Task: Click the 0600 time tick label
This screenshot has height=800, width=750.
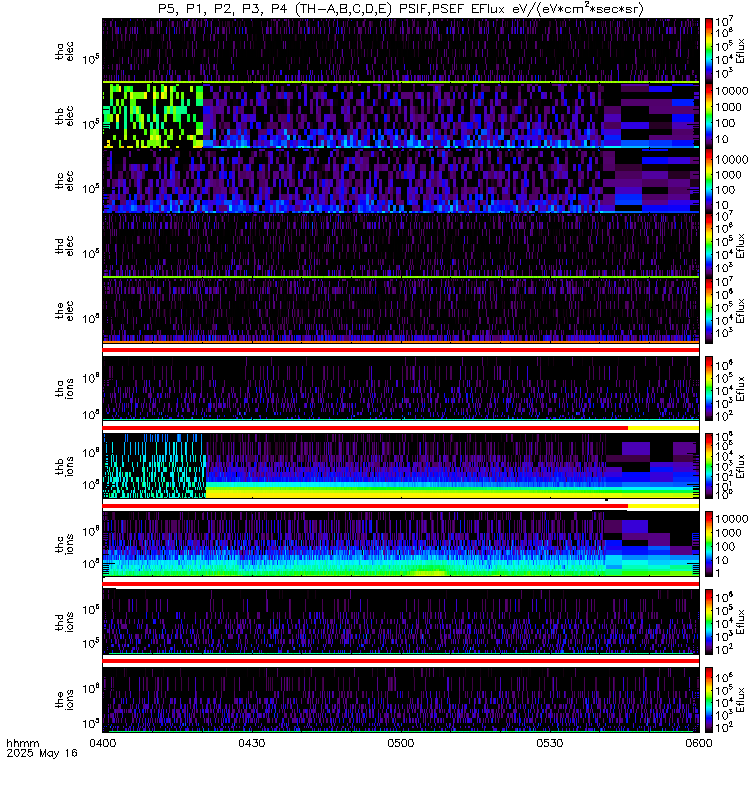Action: (x=698, y=743)
